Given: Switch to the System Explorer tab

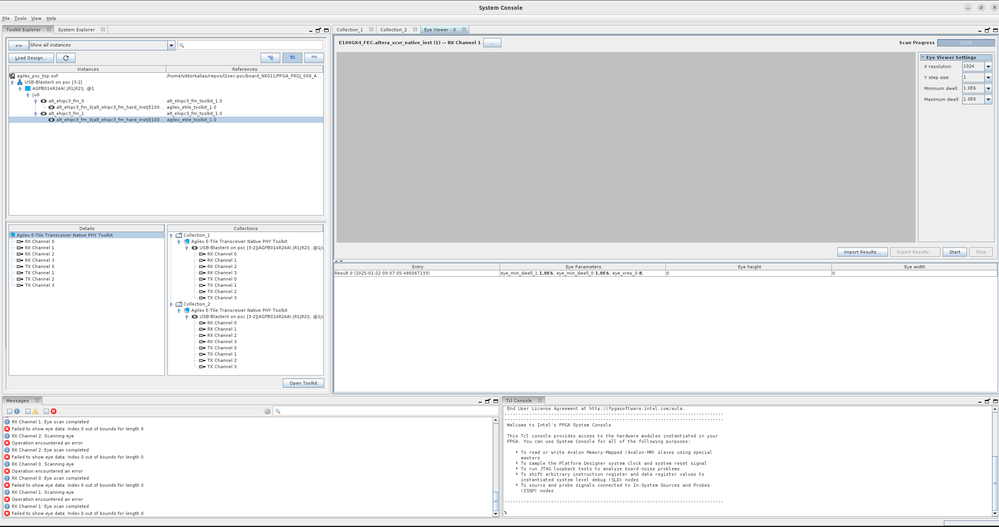Looking at the screenshot, I should coord(76,30).
